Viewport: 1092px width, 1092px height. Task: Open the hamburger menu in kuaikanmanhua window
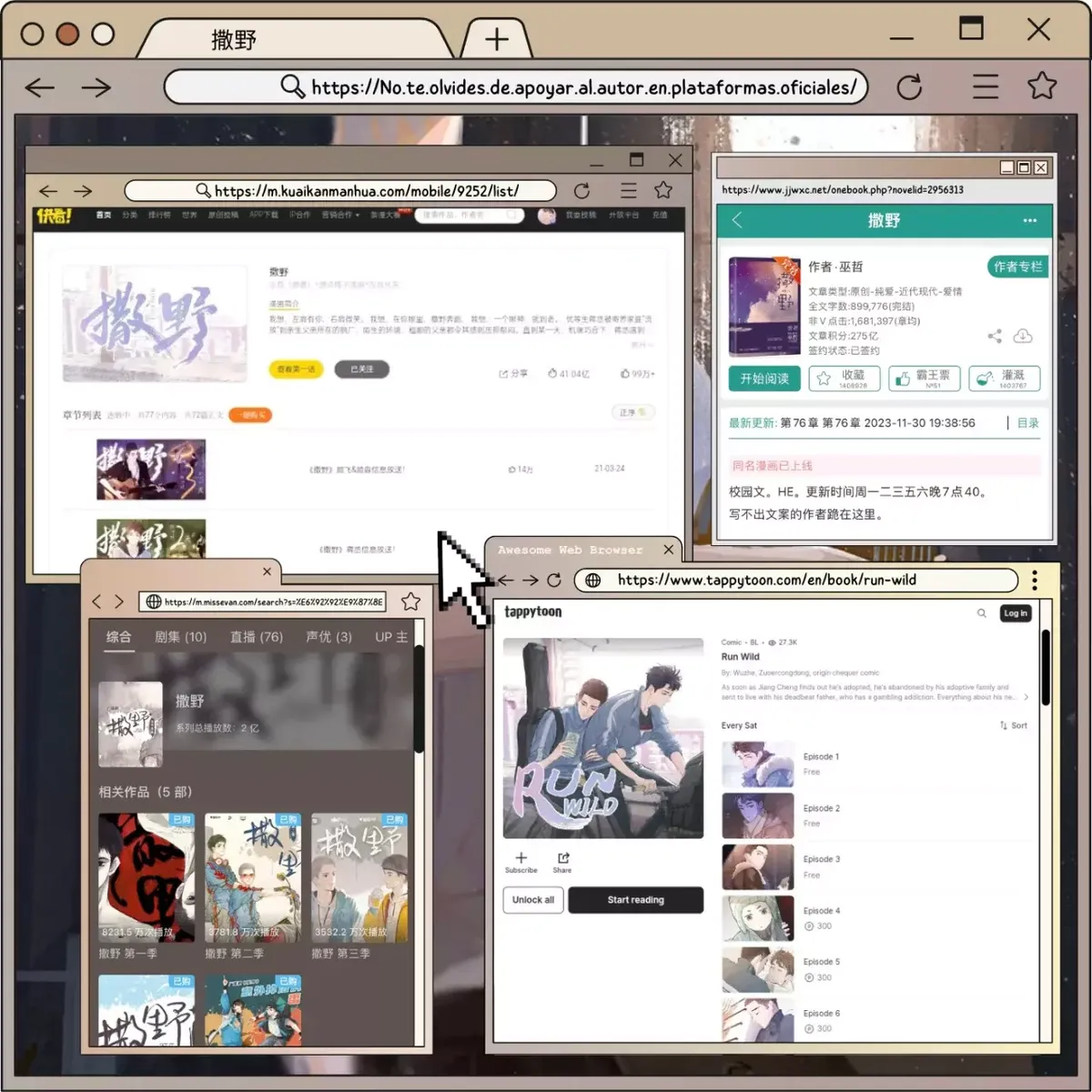click(x=628, y=190)
